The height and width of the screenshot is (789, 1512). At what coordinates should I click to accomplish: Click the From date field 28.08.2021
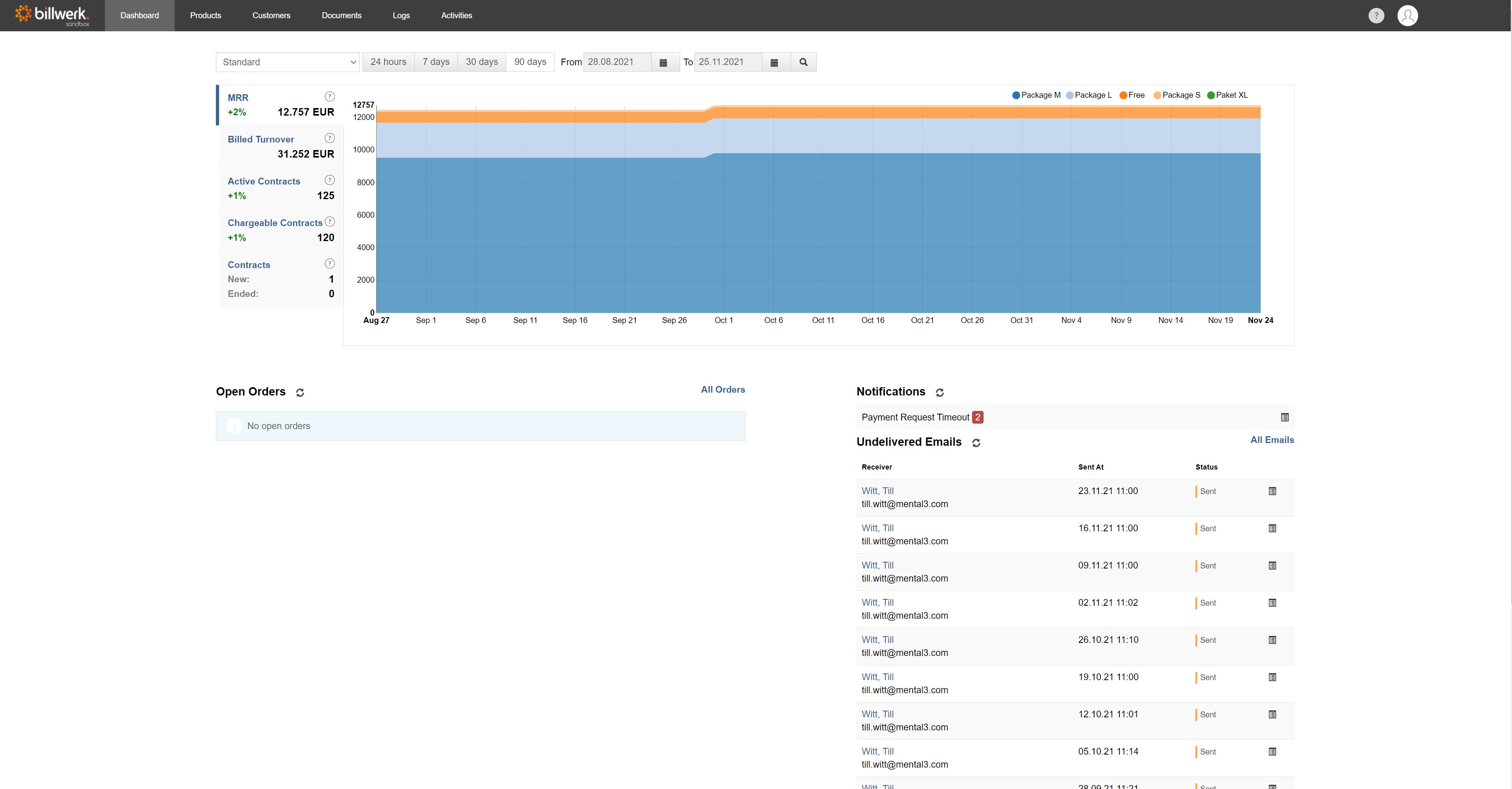(x=618, y=62)
